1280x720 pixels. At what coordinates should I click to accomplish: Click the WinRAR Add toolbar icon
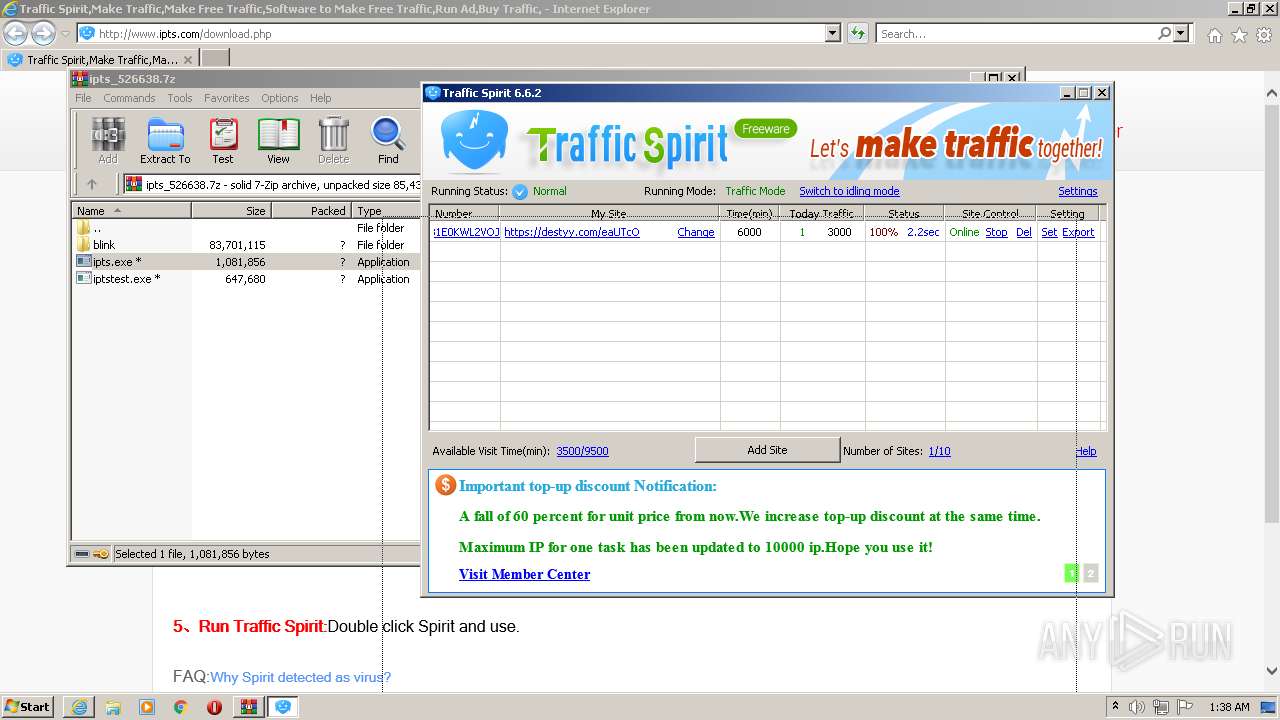[108, 140]
